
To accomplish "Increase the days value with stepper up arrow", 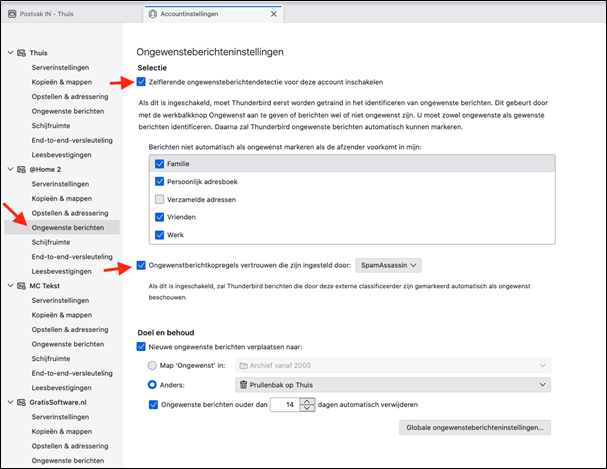I will click(307, 400).
